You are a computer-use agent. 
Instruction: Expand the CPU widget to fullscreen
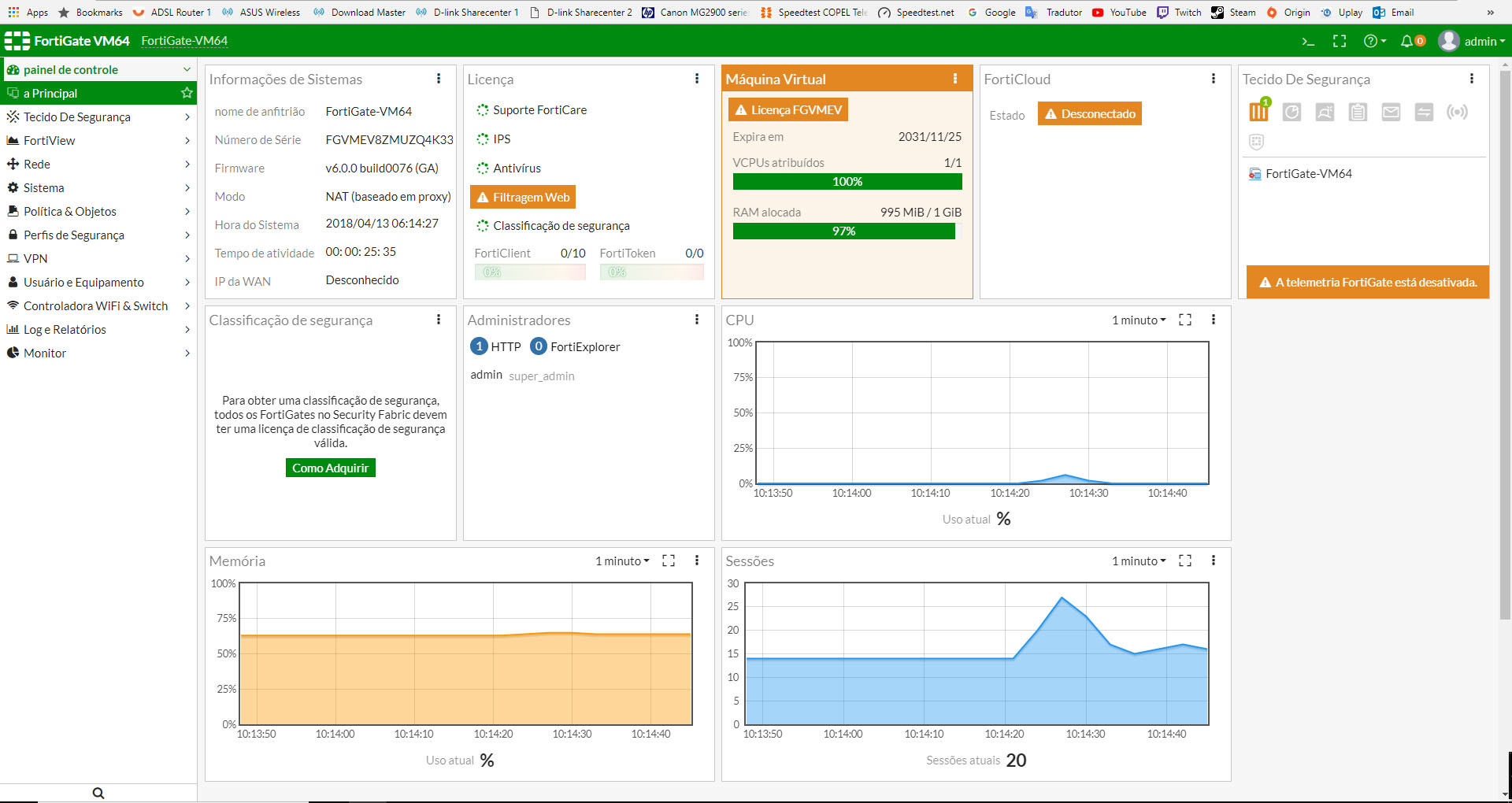pos(1185,320)
